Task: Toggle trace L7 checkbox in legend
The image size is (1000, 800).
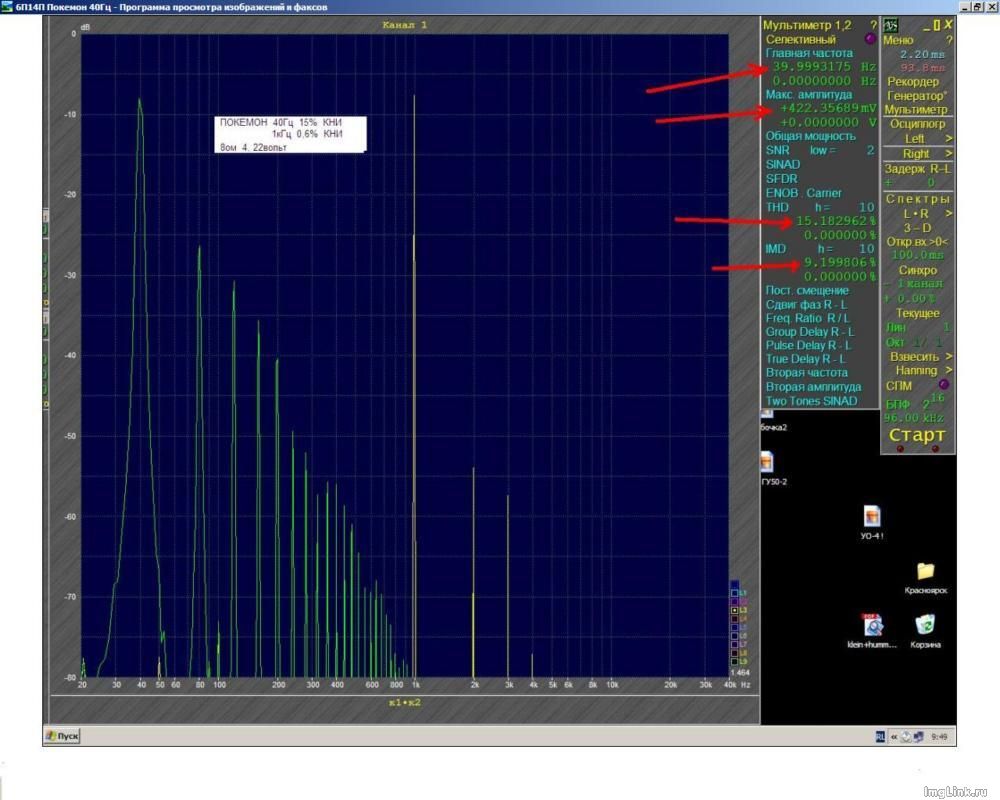Action: [x=734, y=644]
